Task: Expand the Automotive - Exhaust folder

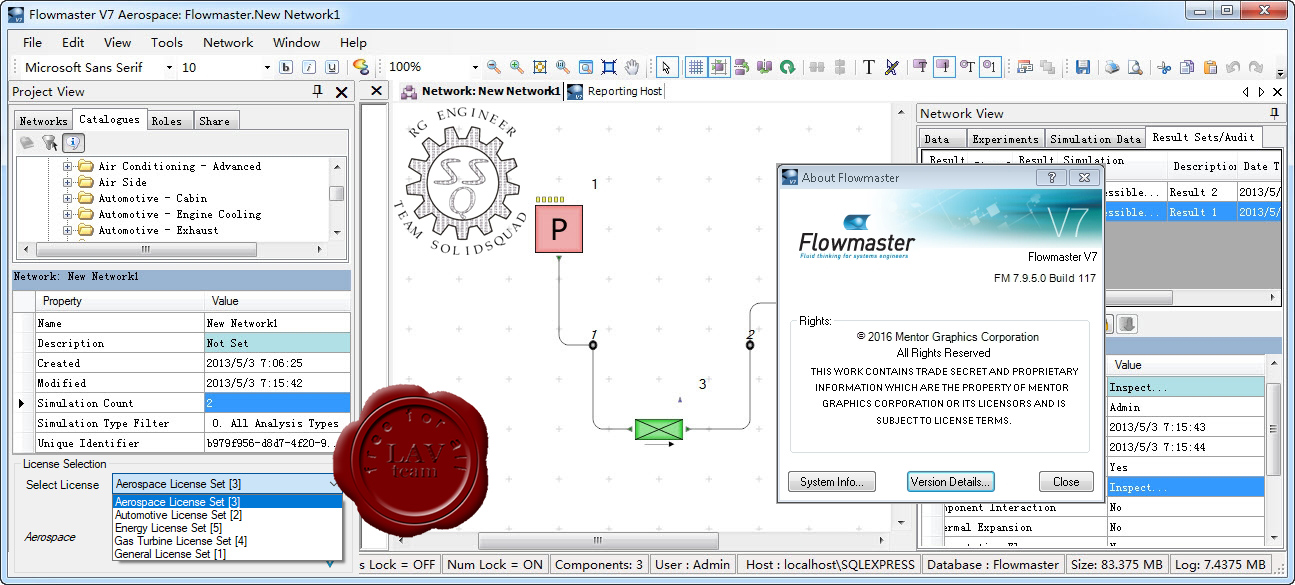Action: tap(68, 230)
